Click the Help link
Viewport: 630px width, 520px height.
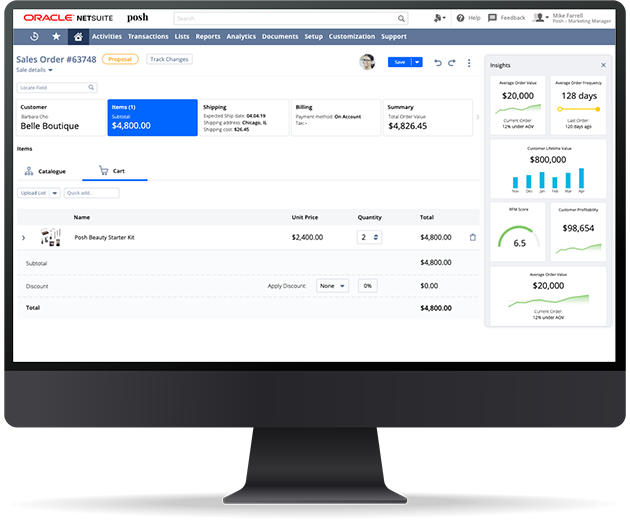(x=474, y=18)
